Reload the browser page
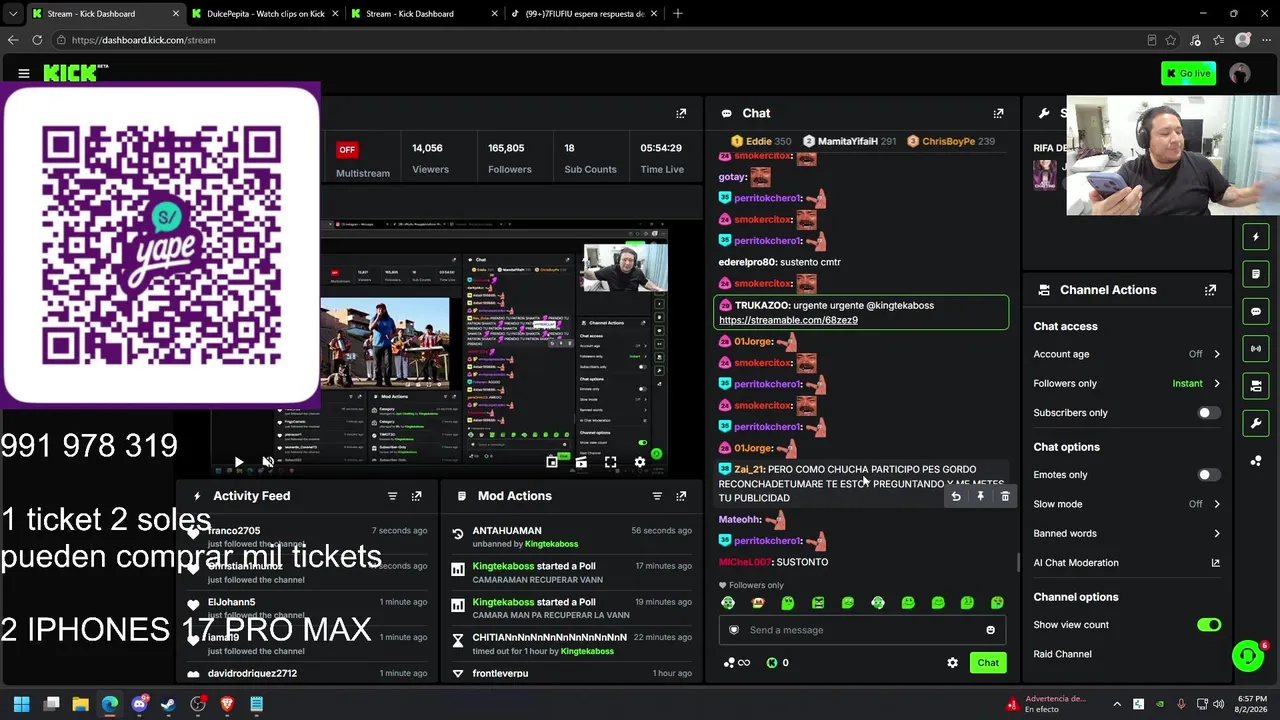The image size is (1280, 720). [x=37, y=40]
